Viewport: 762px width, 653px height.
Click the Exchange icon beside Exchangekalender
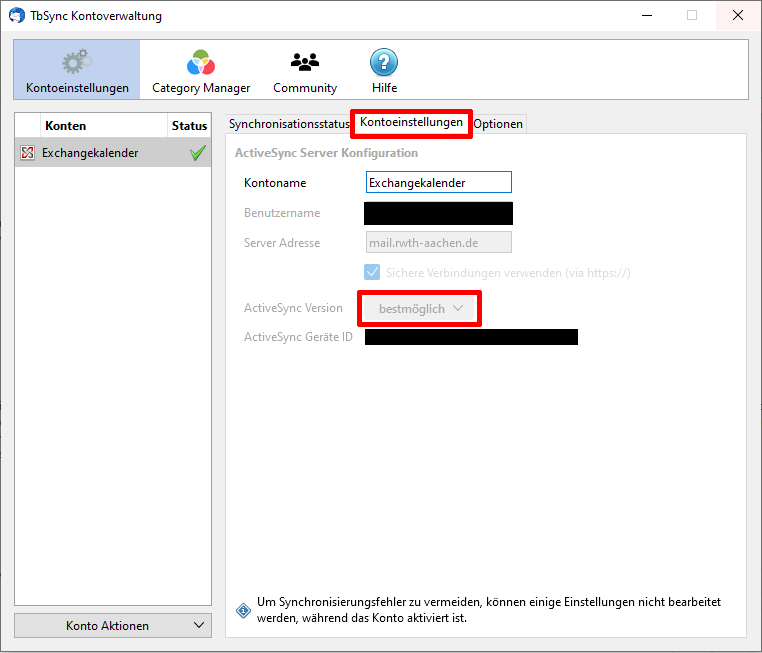tap(28, 153)
